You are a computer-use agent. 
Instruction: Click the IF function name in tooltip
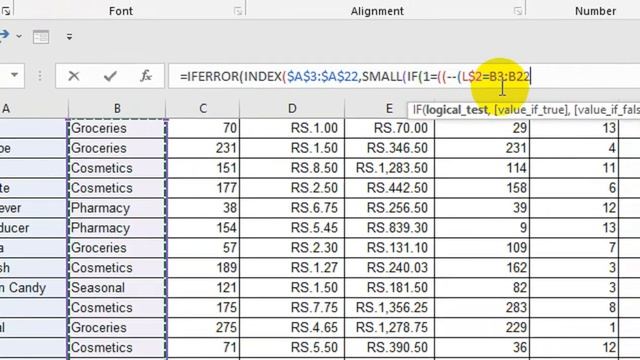pyautogui.click(x=418, y=110)
